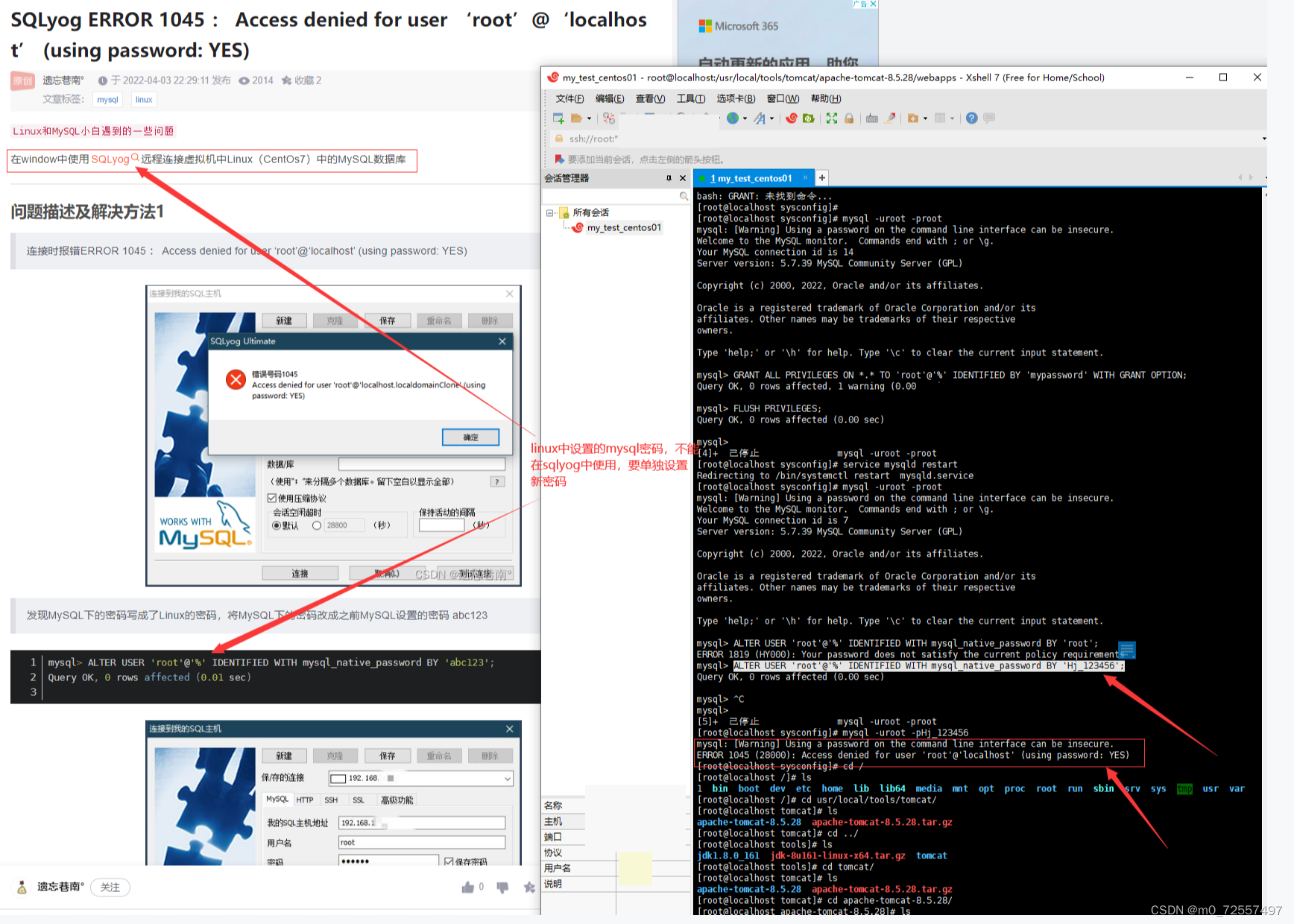Click the mysql tag on the article
This screenshot has height=924, width=1294.
point(107,100)
